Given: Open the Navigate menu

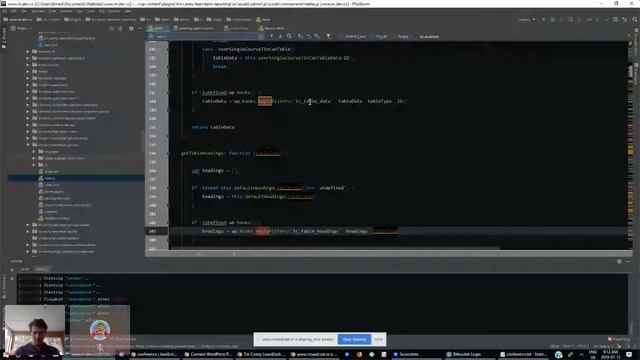Looking at the screenshot, I should (x=38, y=11).
